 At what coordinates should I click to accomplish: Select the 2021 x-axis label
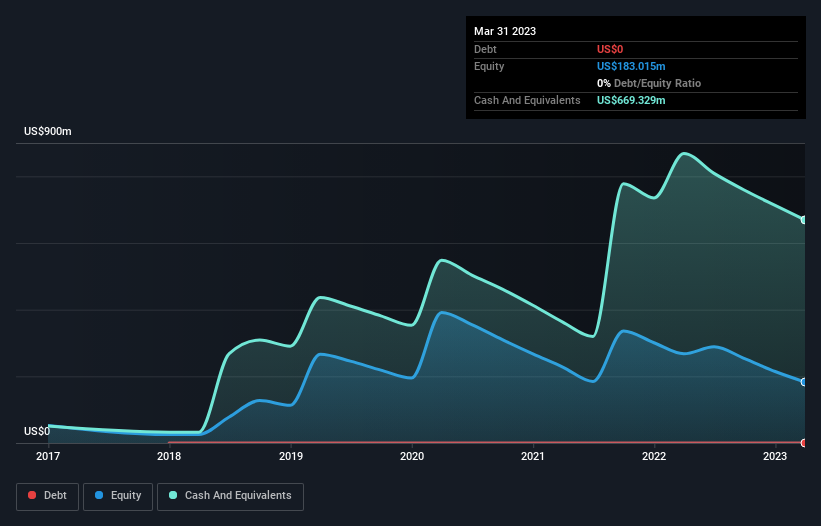click(533, 456)
